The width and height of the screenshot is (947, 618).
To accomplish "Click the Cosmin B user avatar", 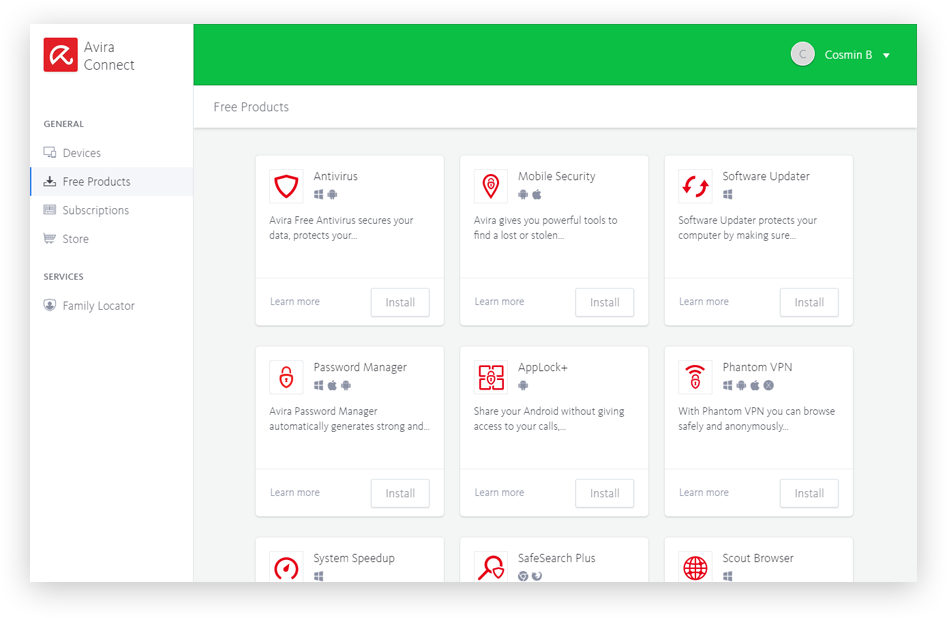I will point(803,54).
